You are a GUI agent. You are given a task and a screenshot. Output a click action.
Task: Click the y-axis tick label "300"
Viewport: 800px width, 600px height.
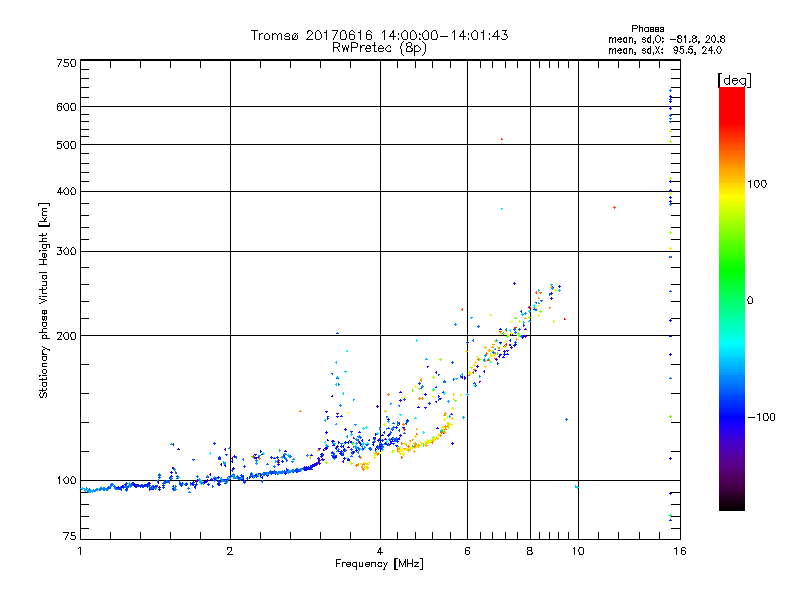point(67,251)
